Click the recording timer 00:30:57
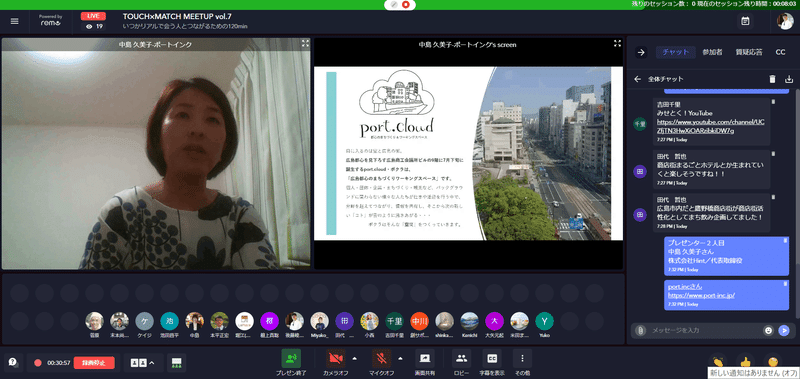This screenshot has width=800, height=379. [x=59, y=363]
